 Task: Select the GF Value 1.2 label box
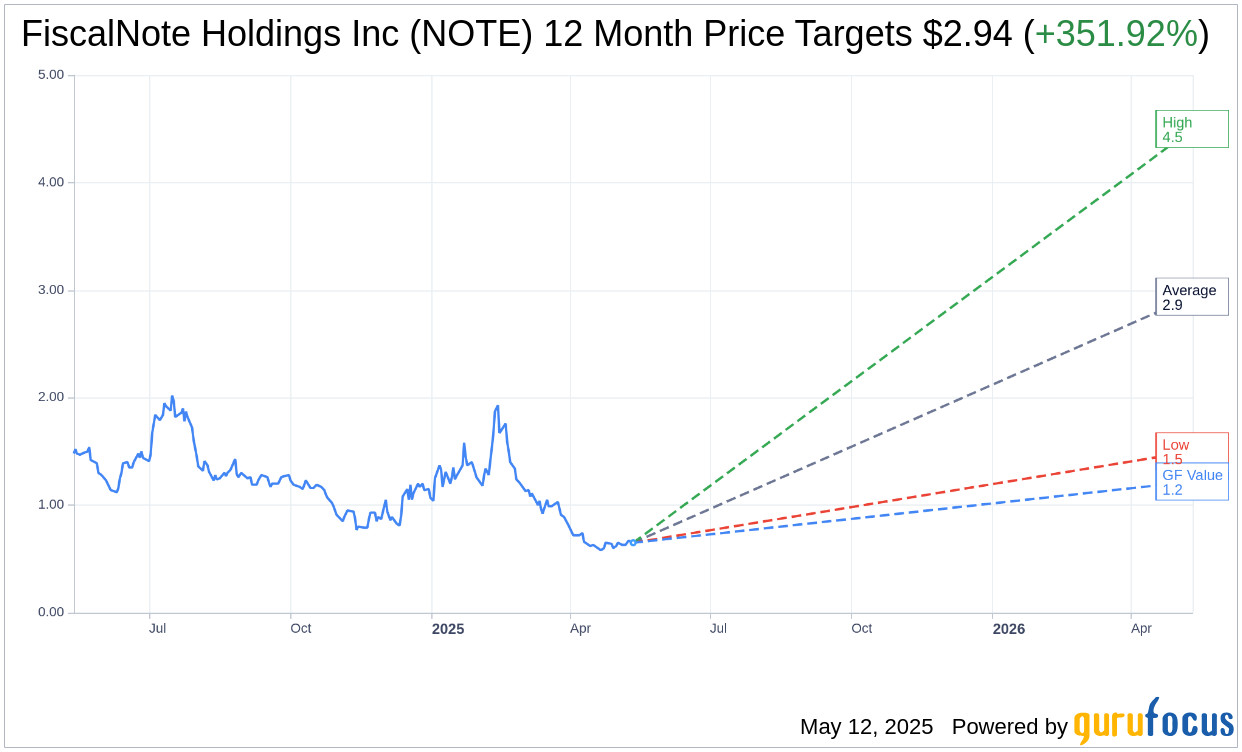[x=1192, y=483]
